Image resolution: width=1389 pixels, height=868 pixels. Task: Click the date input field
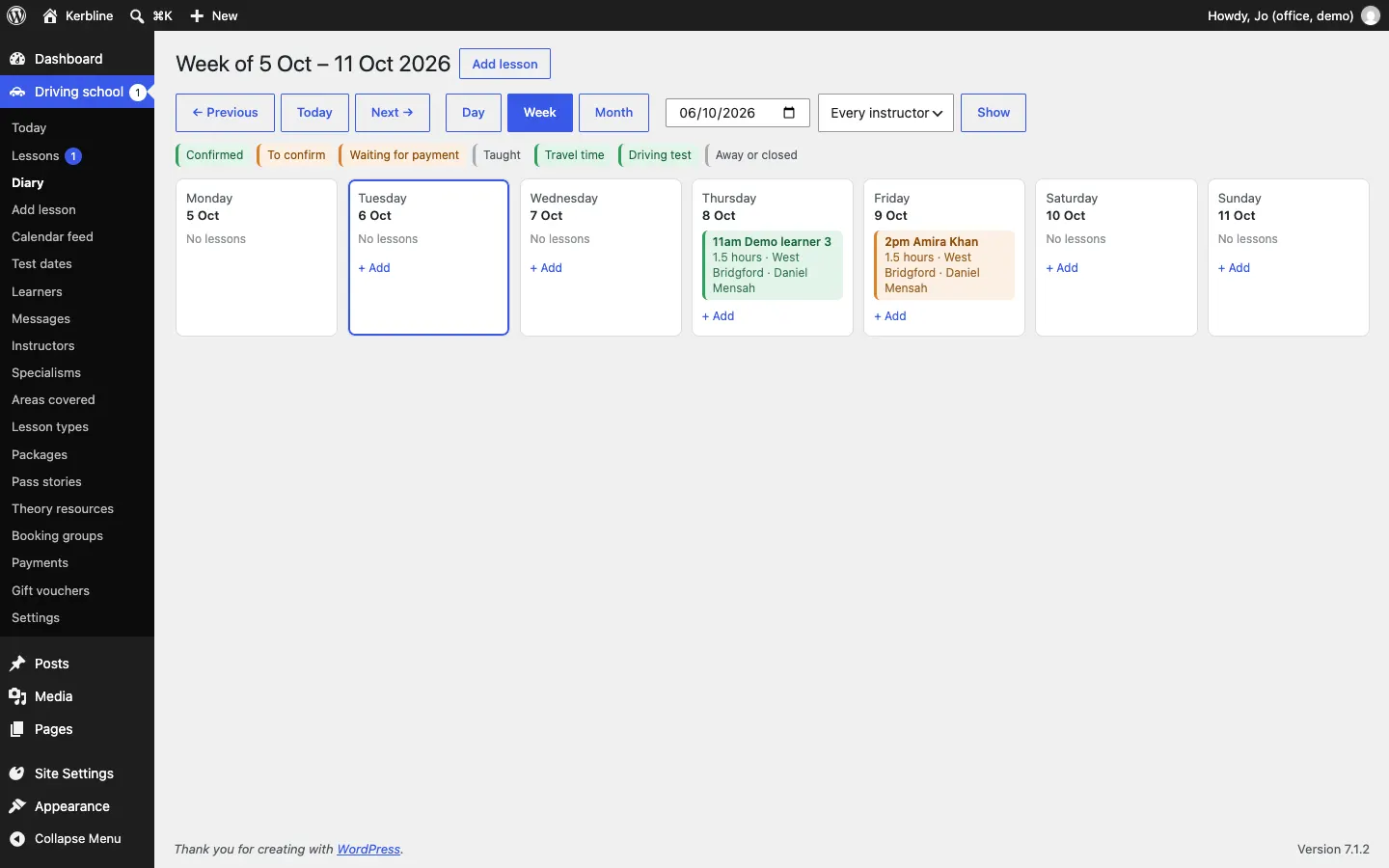[x=737, y=113]
